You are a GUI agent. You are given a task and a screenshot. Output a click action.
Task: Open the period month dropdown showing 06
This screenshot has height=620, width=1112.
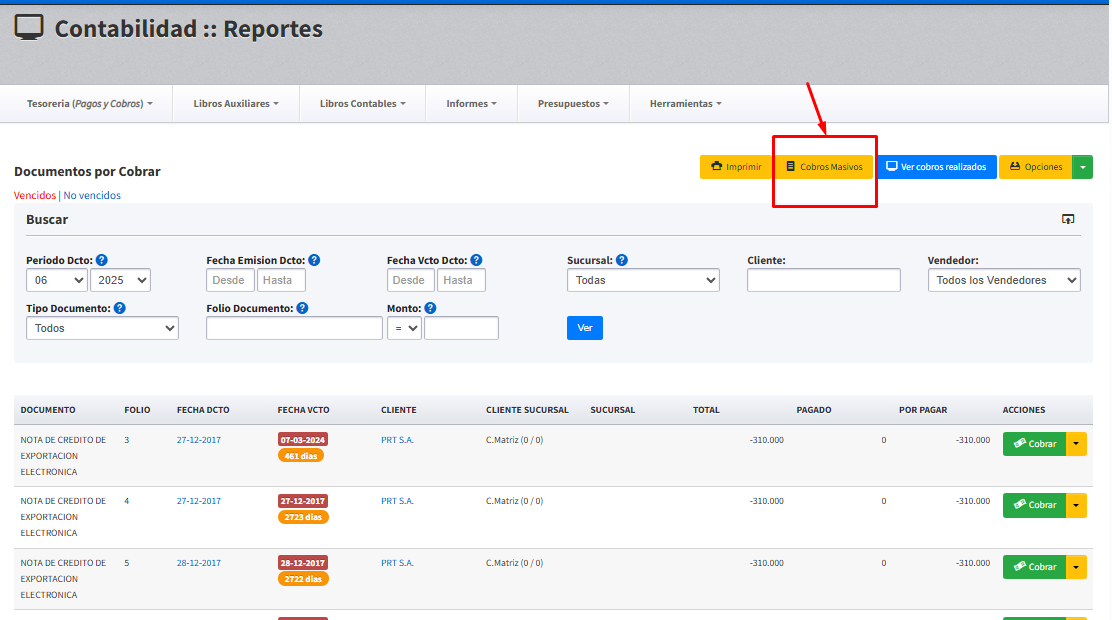[57, 280]
